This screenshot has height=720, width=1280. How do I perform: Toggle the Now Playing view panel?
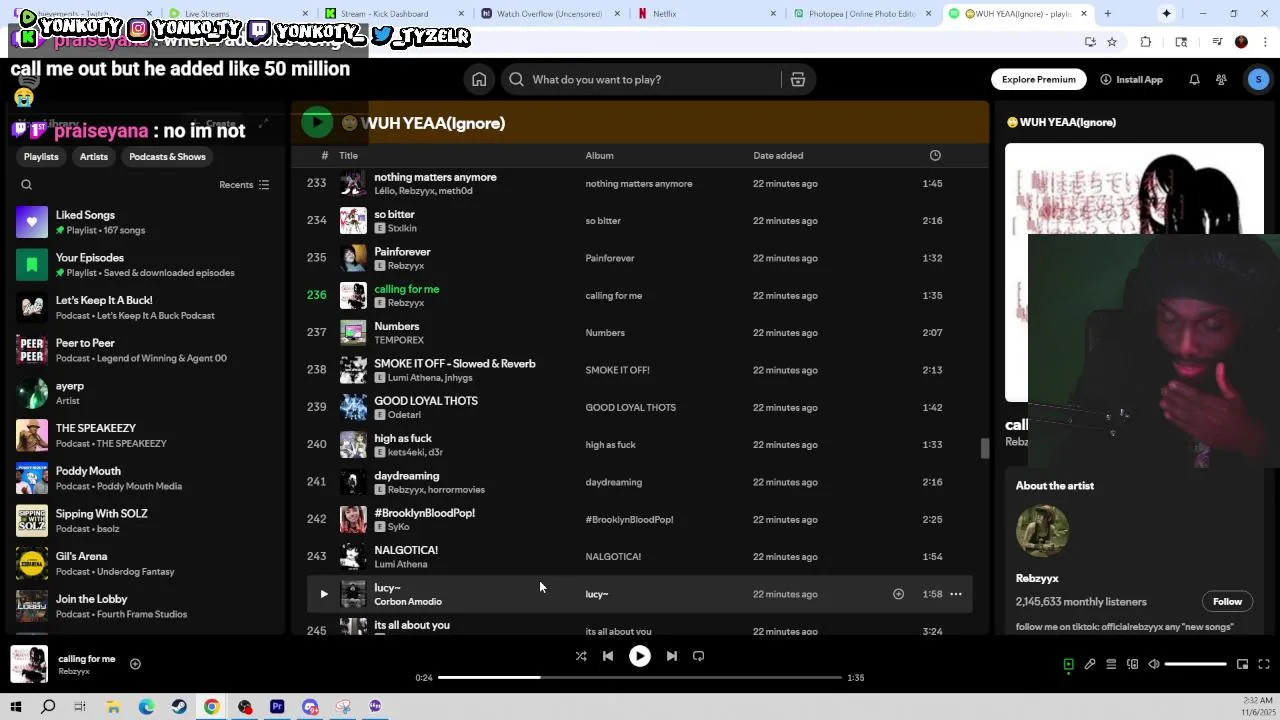tap(1068, 664)
